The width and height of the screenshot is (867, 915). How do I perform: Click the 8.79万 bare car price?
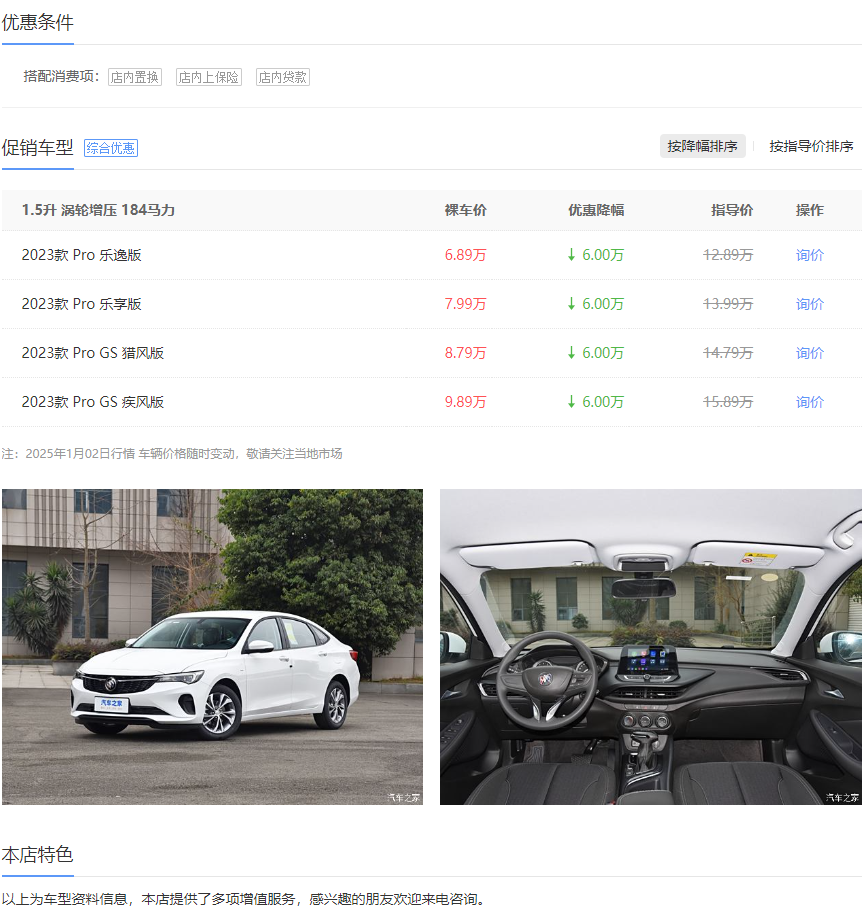pos(466,353)
